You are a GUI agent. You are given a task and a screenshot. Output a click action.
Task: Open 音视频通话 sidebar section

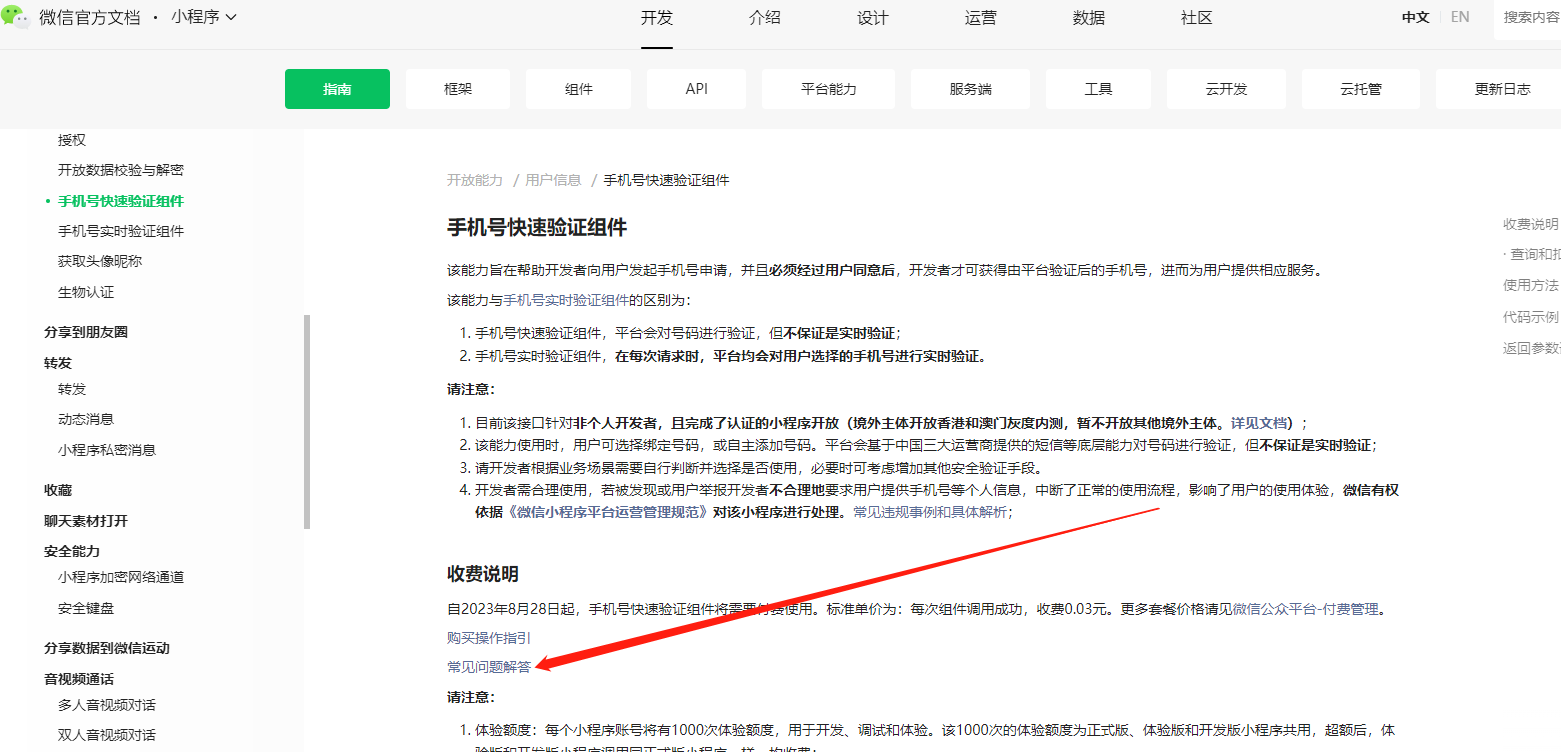pyautogui.click(x=79, y=679)
